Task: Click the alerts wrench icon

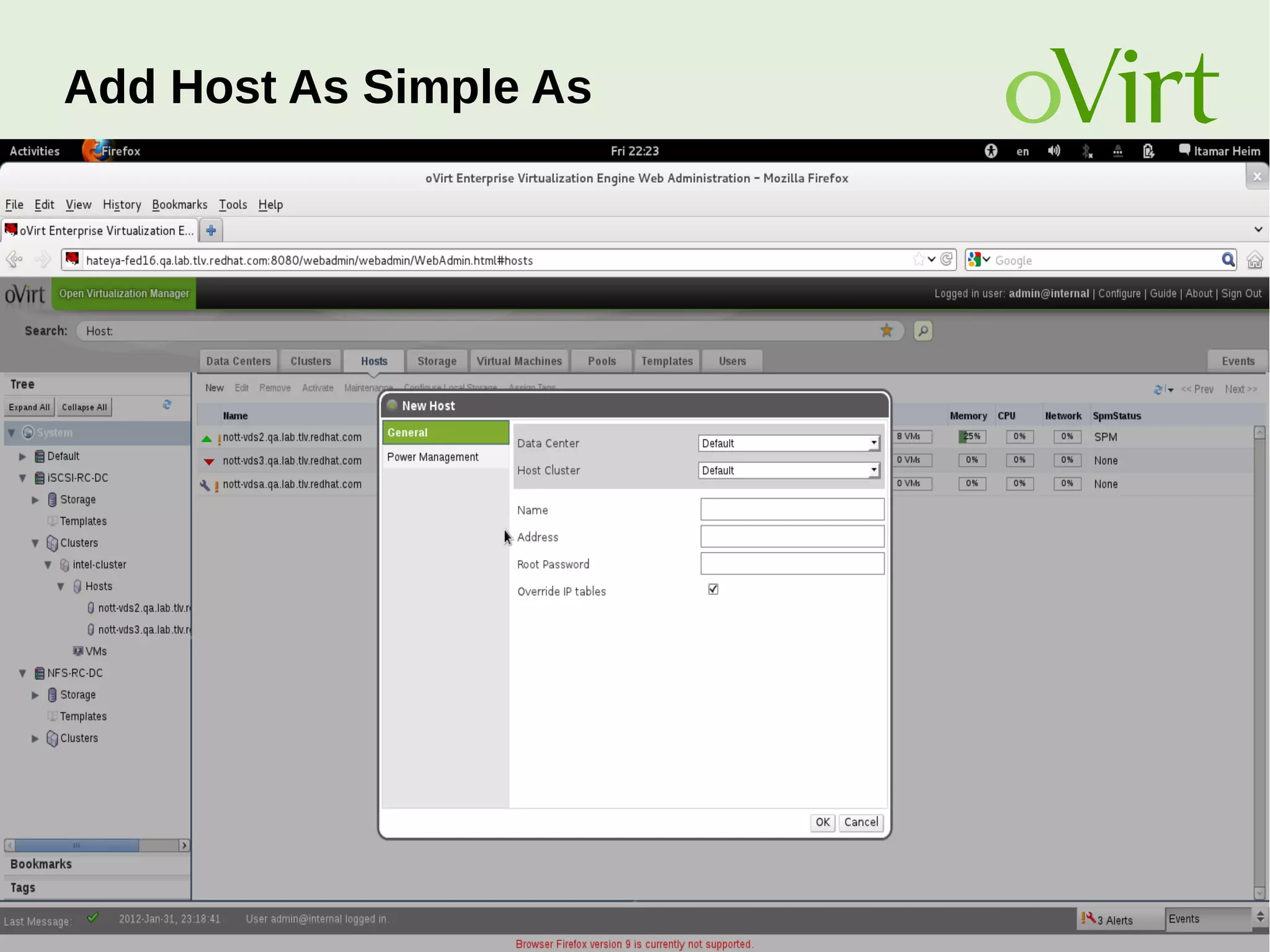Action: [x=1088, y=918]
